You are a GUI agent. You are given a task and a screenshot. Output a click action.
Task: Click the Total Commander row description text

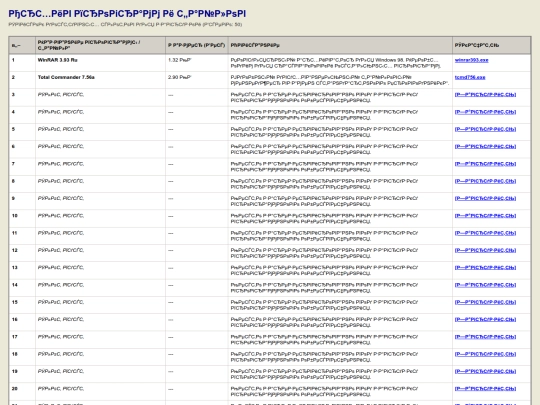[340, 80]
